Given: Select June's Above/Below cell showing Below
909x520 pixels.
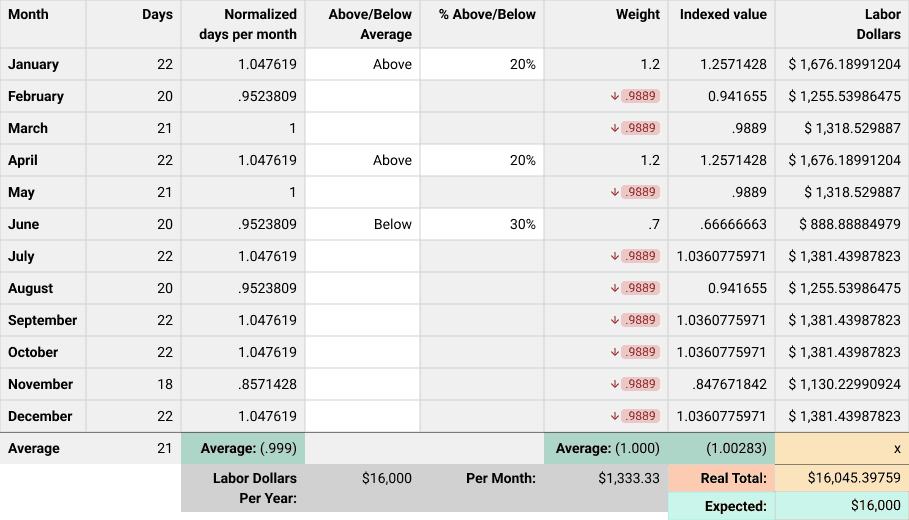Looking at the screenshot, I should pyautogui.click(x=362, y=224).
